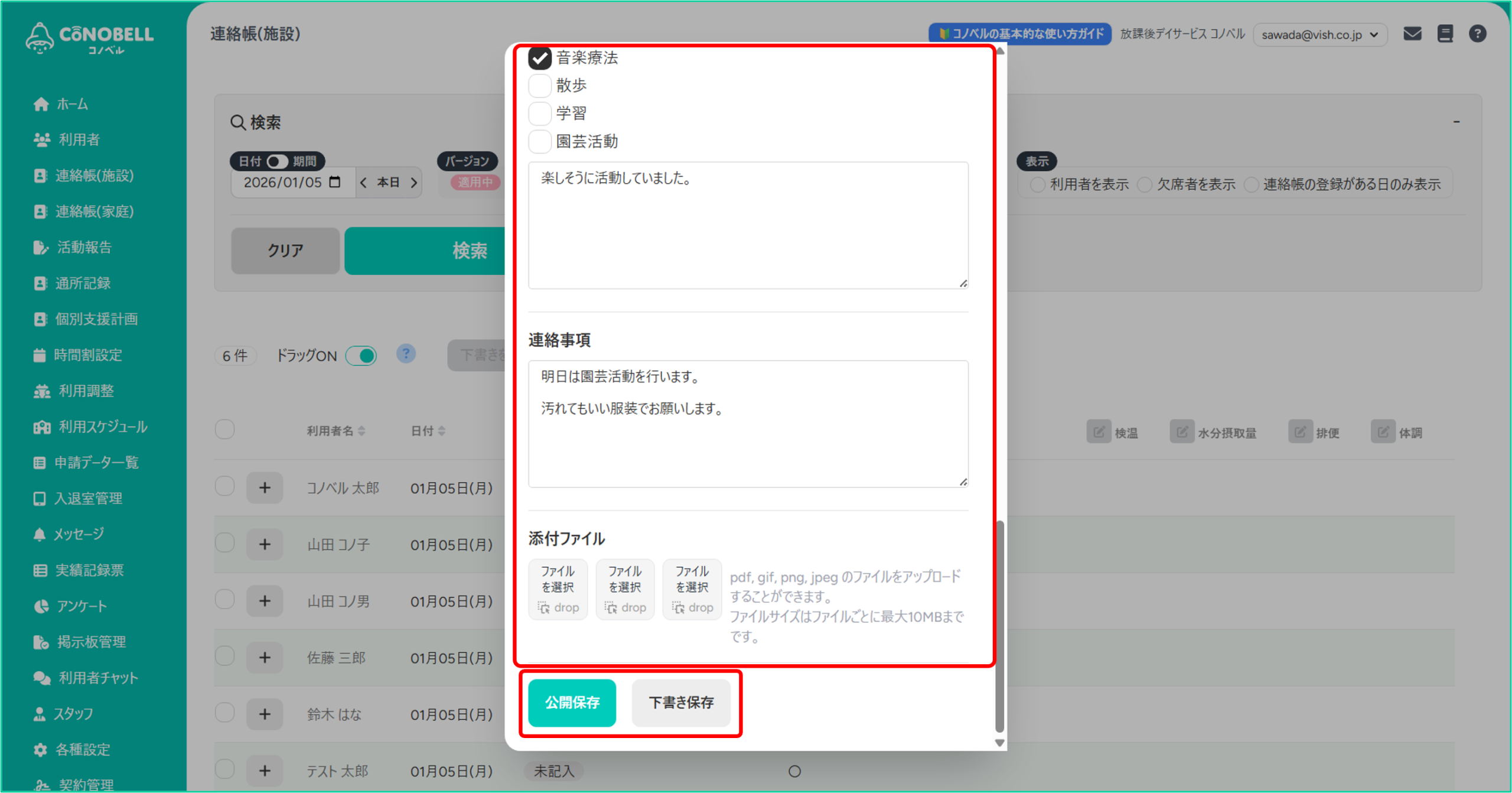This screenshot has height=793, width=1512.
Task: Click the blue help icon beside drag toggle
Action: point(406,354)
